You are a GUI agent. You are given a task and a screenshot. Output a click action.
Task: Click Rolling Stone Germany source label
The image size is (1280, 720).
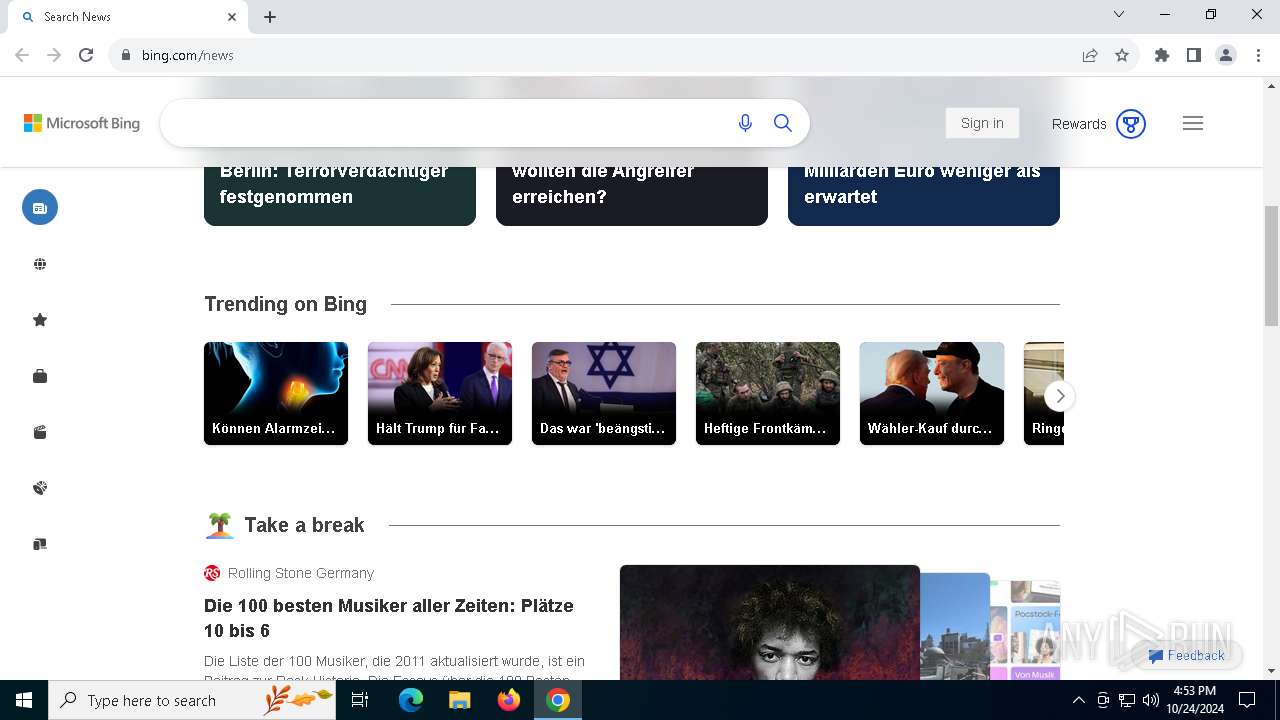[x=301, y=573]
